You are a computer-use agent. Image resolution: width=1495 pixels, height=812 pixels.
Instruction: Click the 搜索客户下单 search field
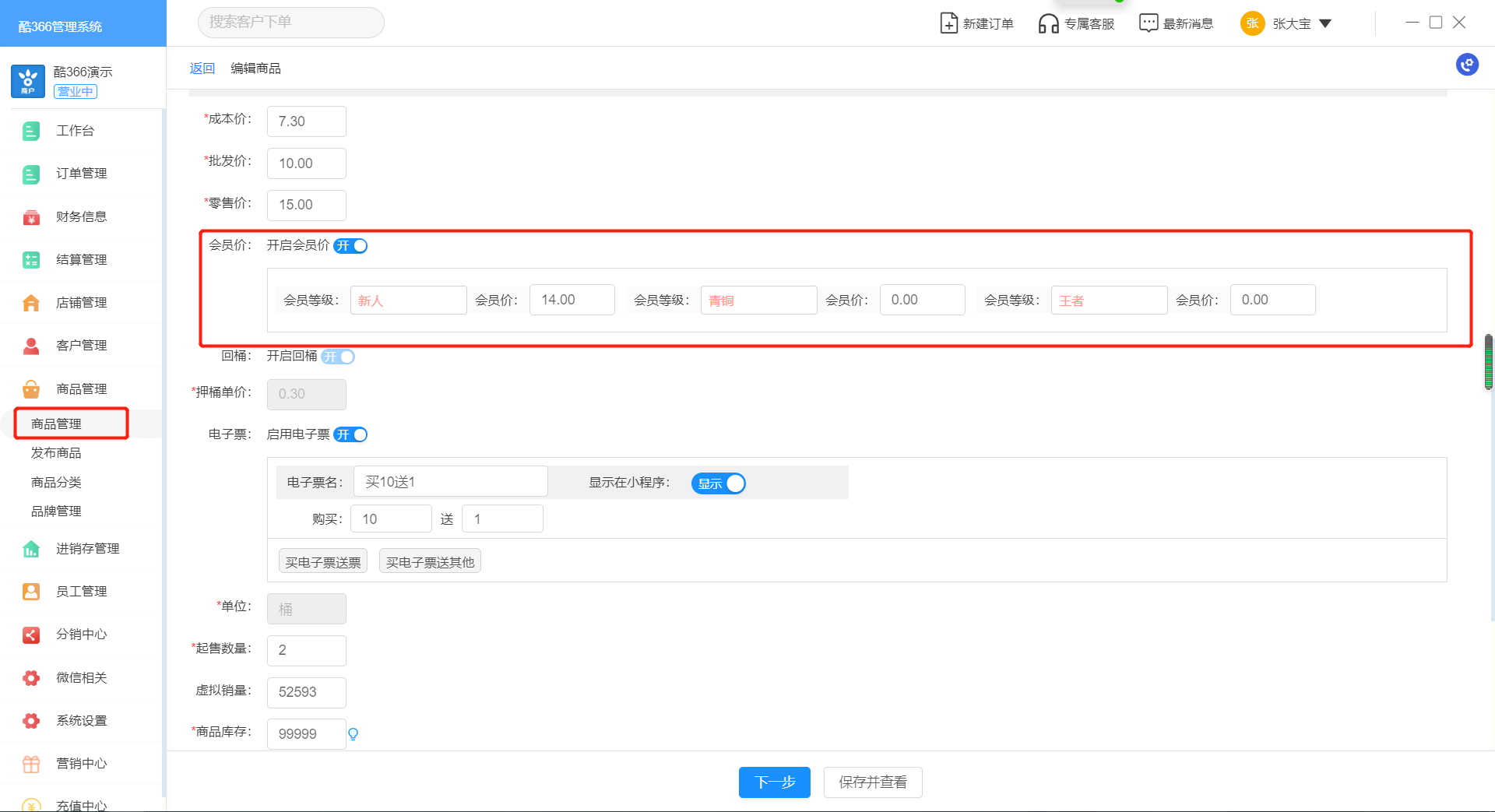[290, 23]
